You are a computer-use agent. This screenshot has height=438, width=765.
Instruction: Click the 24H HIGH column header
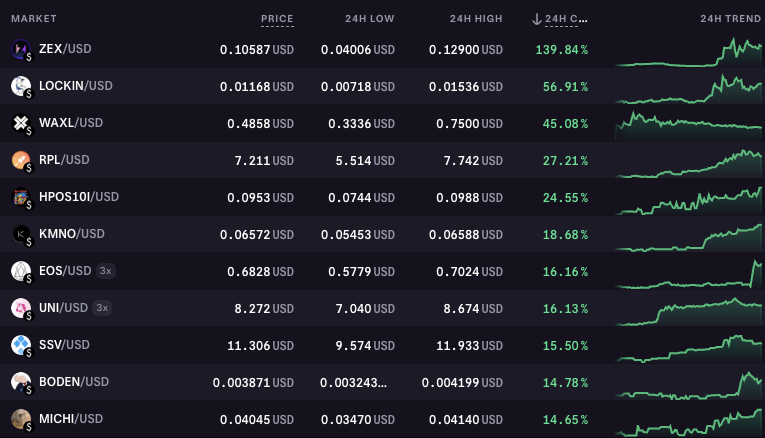point(476,19)
